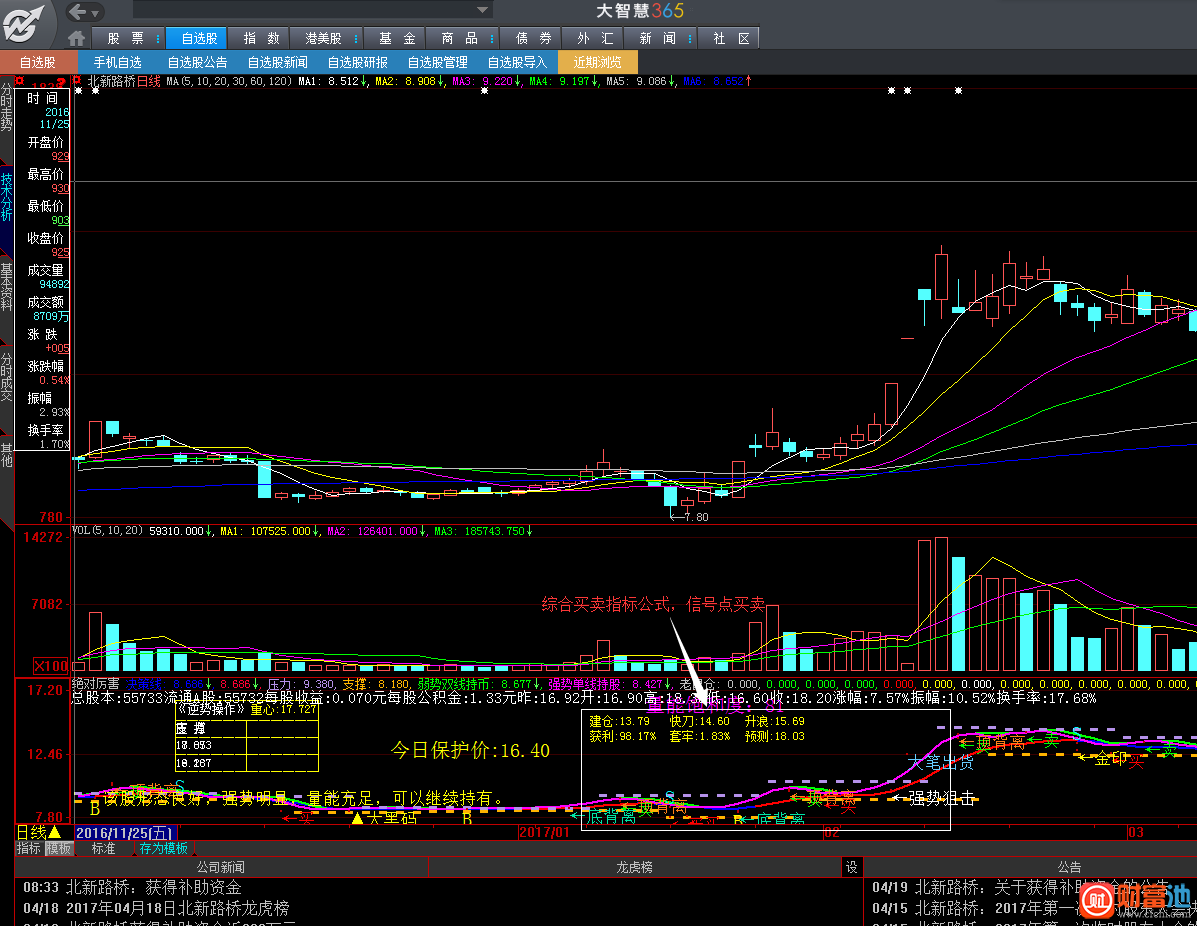Image resolution: width=1197 pixels, height=926 pixels.
Task: Open the 新闻 menu tab
Action: [657, 38]
